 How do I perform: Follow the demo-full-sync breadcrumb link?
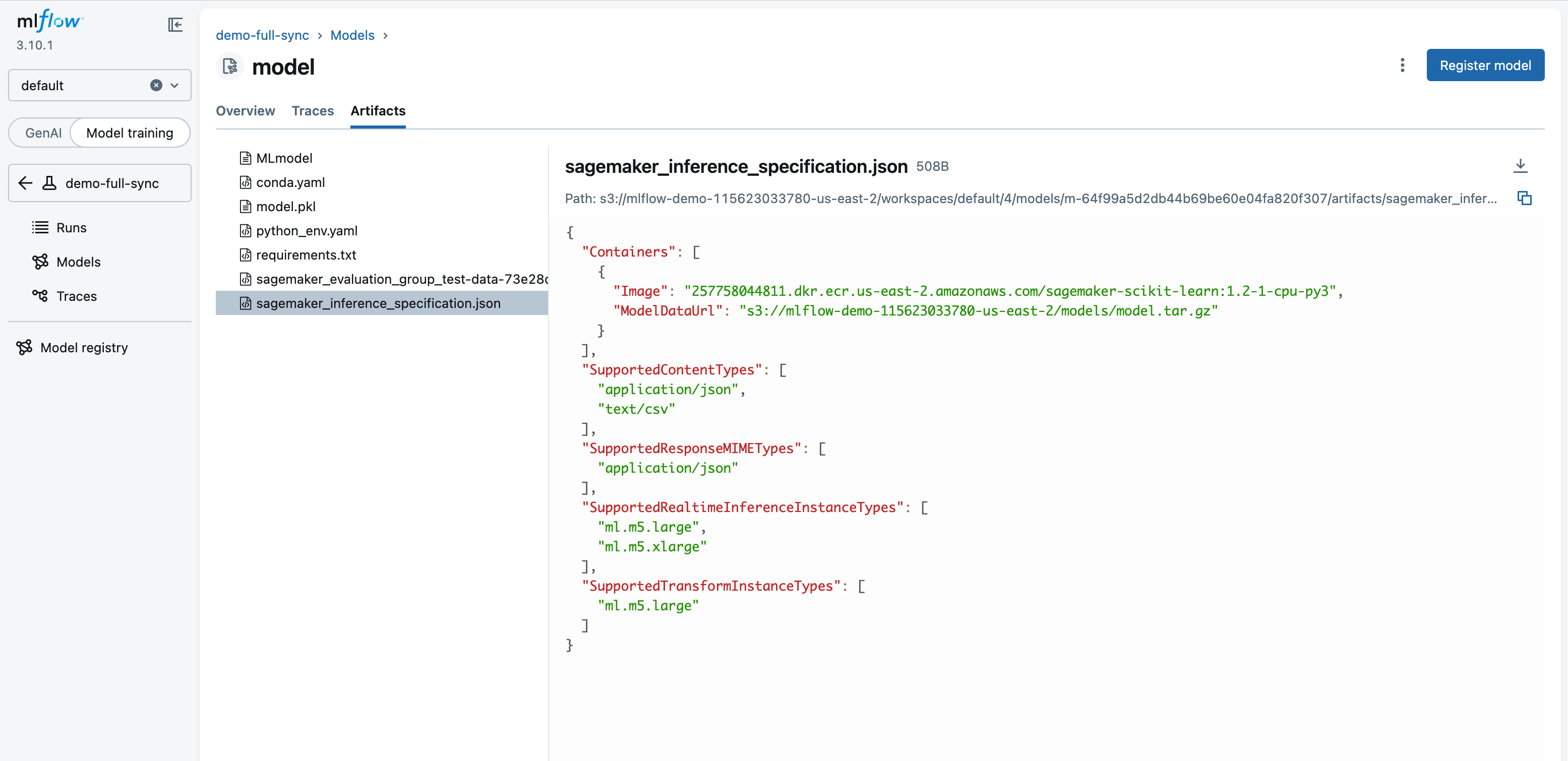pos(262,35)
